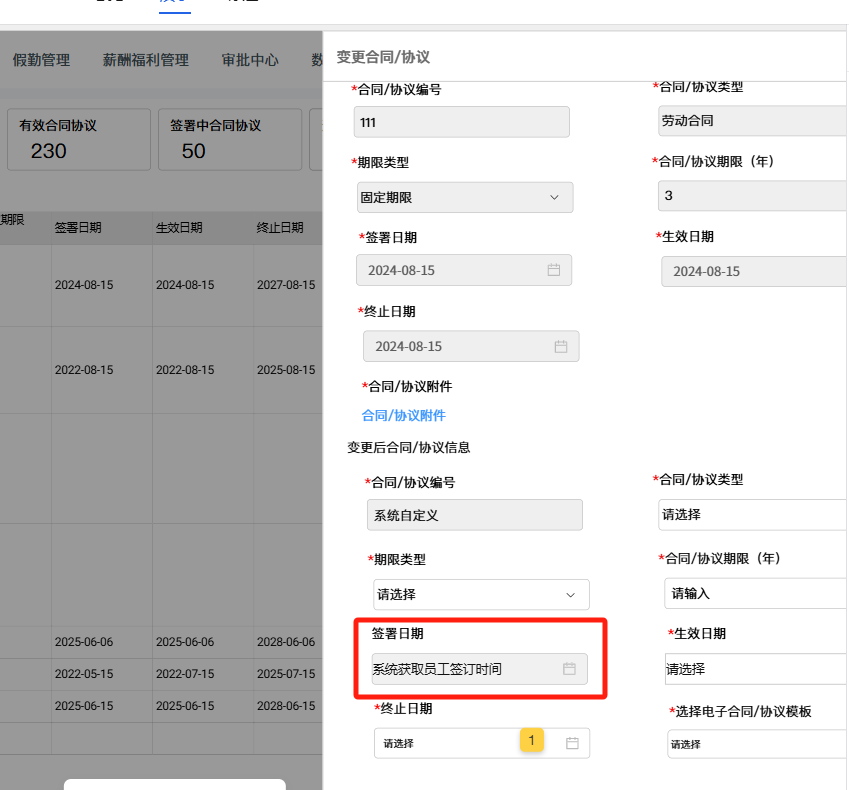The width and height of the screenshot is (849, 790).
Task: Click calendar icon in empty 终止日期 请选择 field
Action: (x=573, y=743)
